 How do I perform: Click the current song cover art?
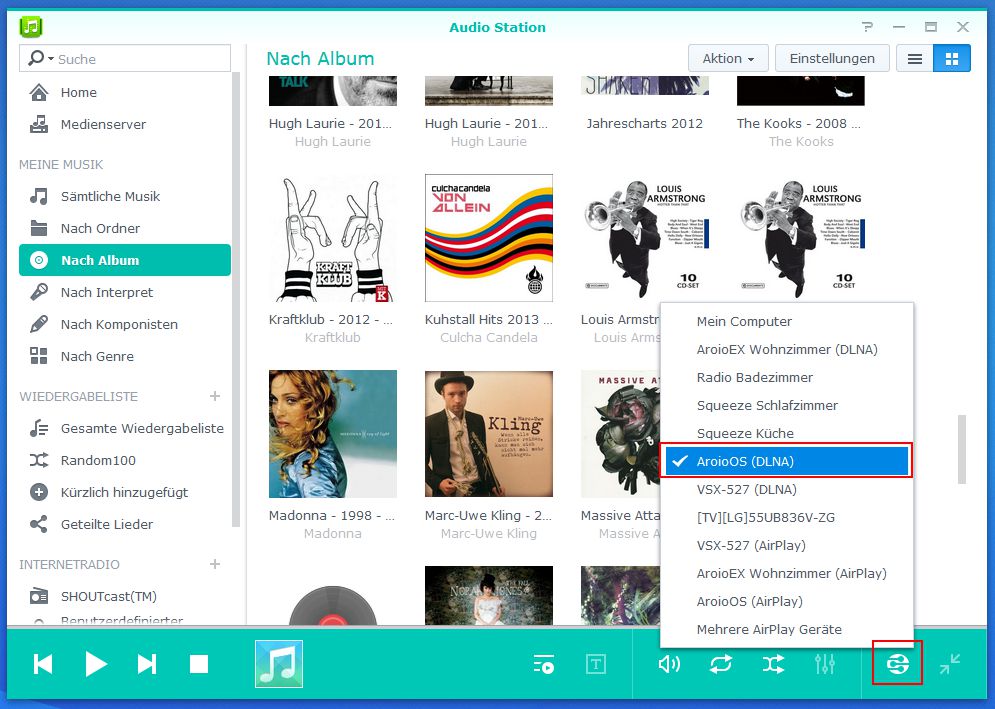click(x=279, y=664)
